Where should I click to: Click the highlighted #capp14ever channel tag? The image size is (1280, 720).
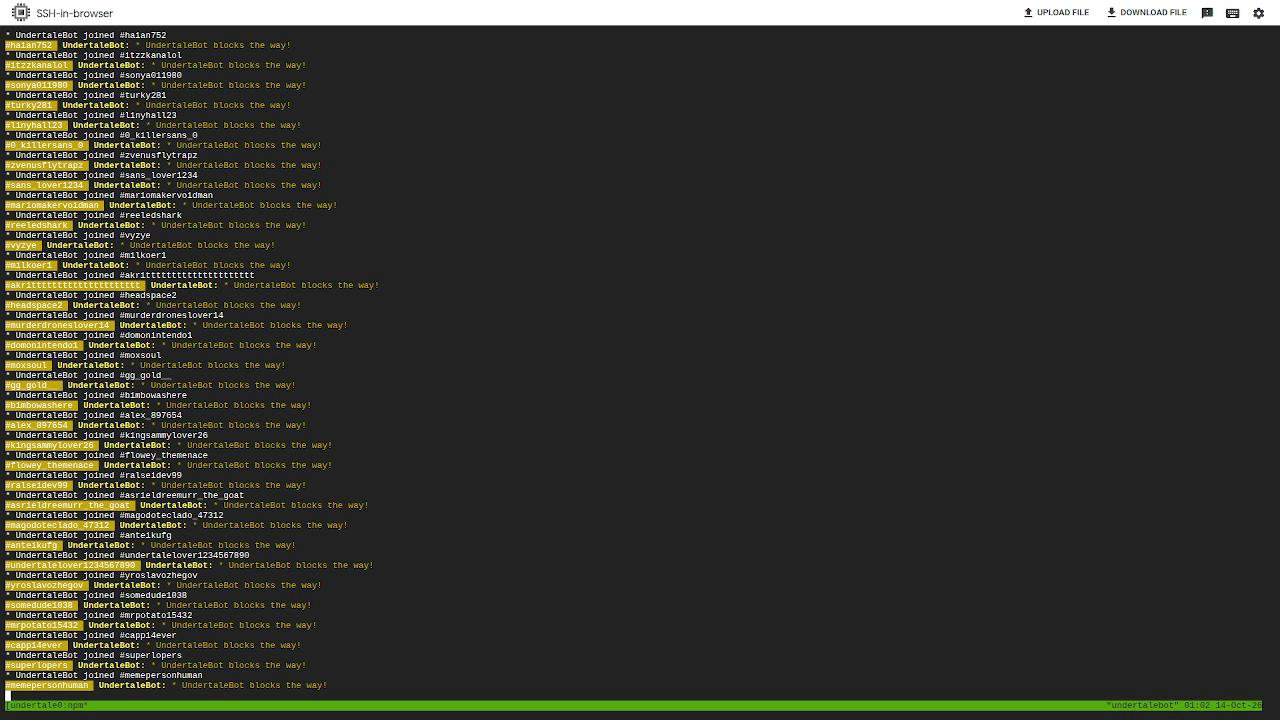point(35,645)
